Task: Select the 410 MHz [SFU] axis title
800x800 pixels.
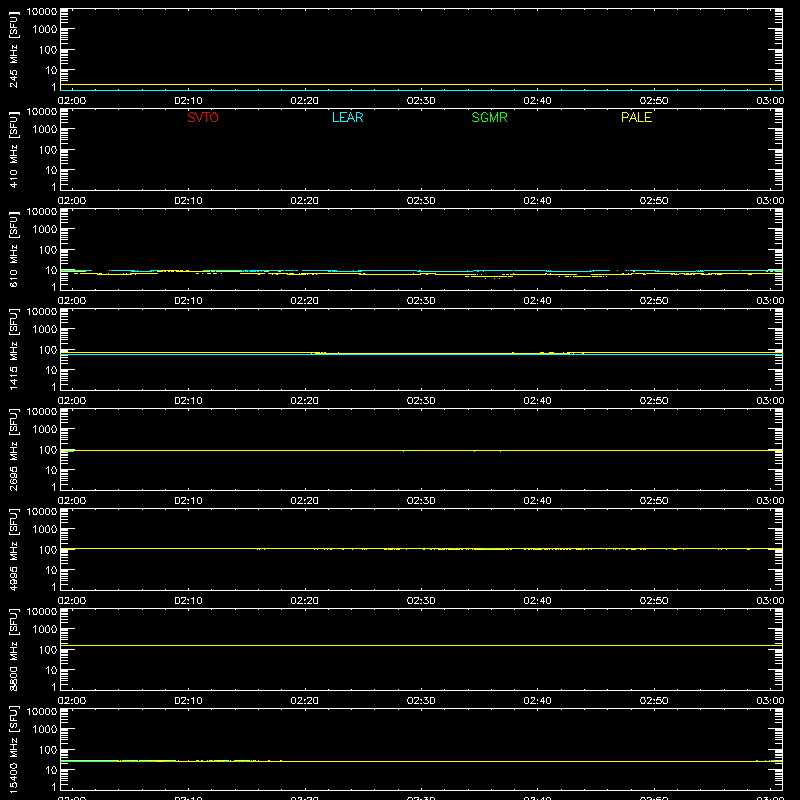Action: point(13,149)
